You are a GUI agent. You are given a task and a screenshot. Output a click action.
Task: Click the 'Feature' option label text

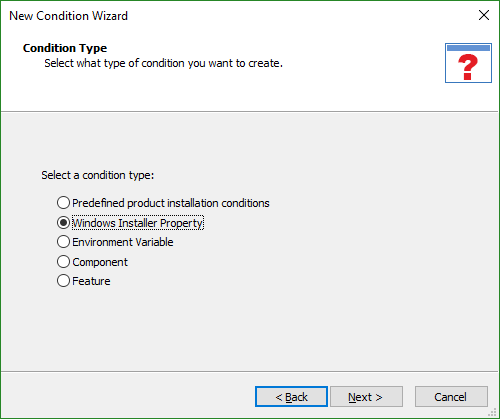point(91,281)
